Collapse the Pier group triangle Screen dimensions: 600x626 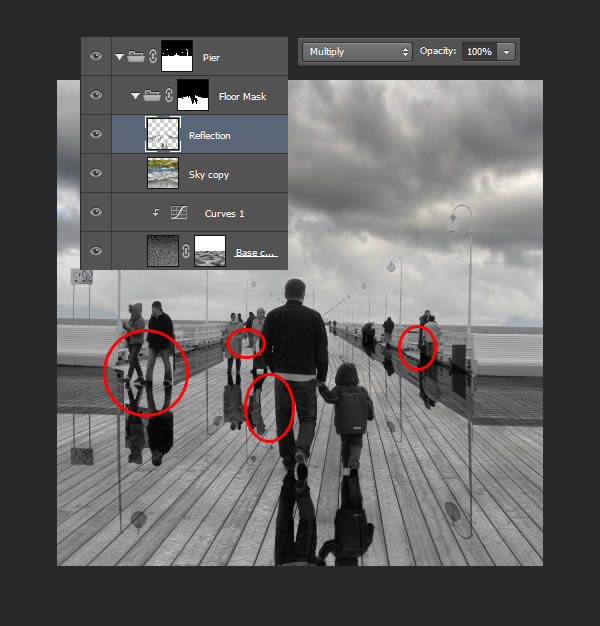click(x=119, y=57)
